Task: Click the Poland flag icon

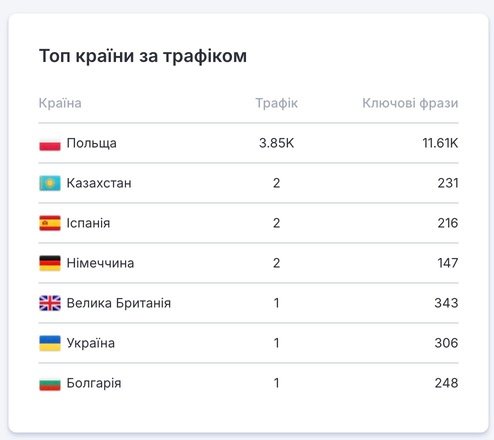Action: pos(50,143)
